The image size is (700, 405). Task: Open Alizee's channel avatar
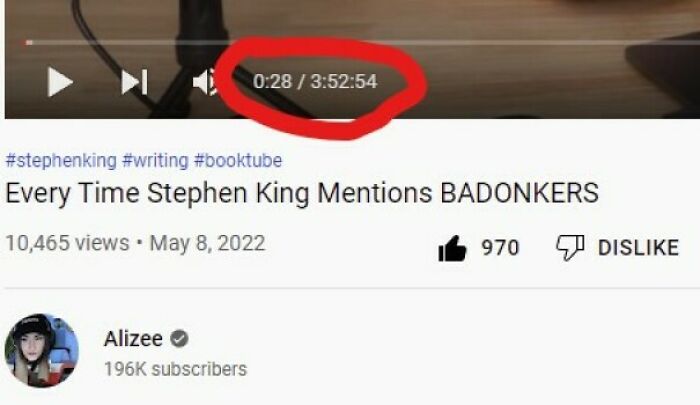42,351
